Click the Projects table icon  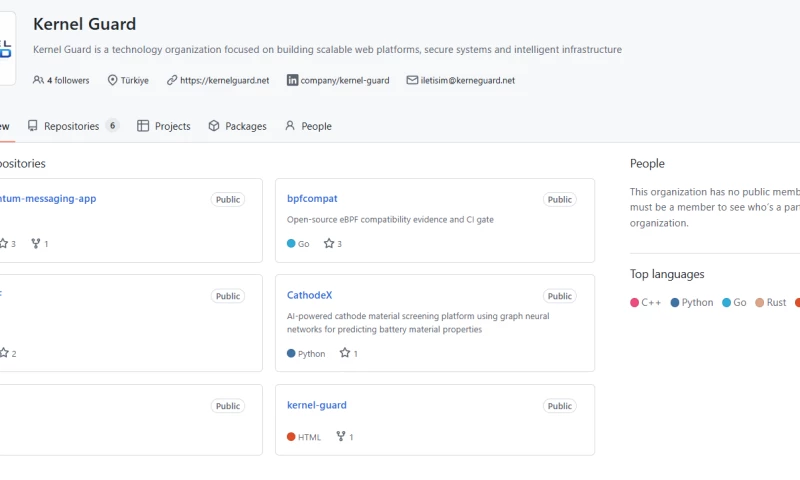[143, 125]
